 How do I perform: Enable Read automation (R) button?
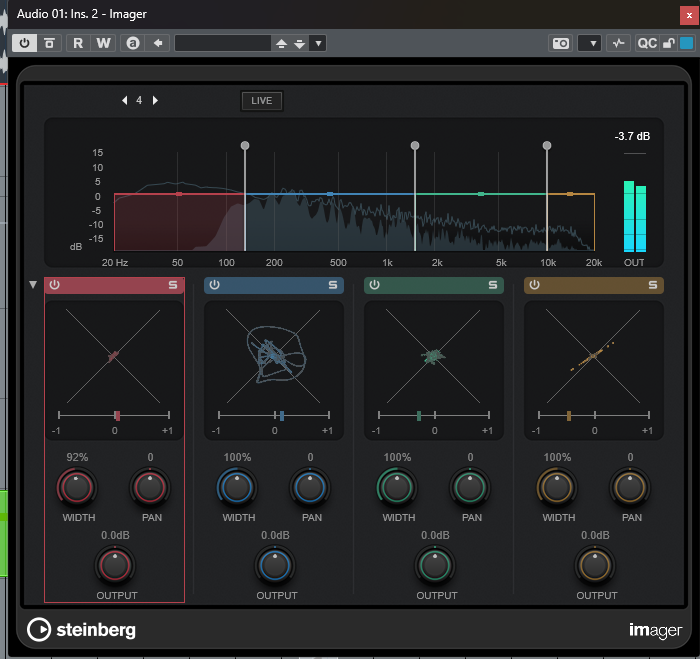78,43
